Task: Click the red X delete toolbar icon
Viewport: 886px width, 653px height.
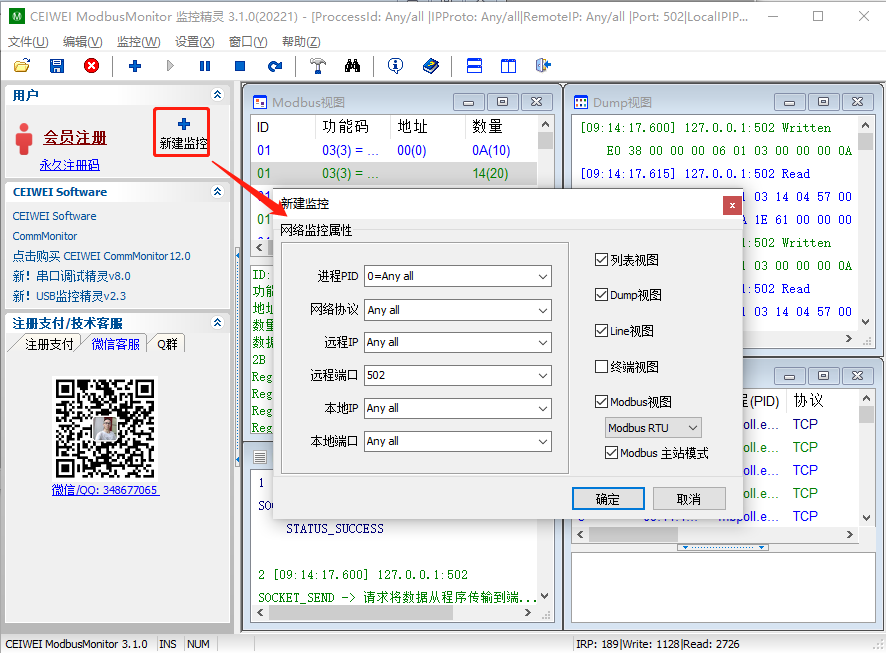Action: [91, 66]
